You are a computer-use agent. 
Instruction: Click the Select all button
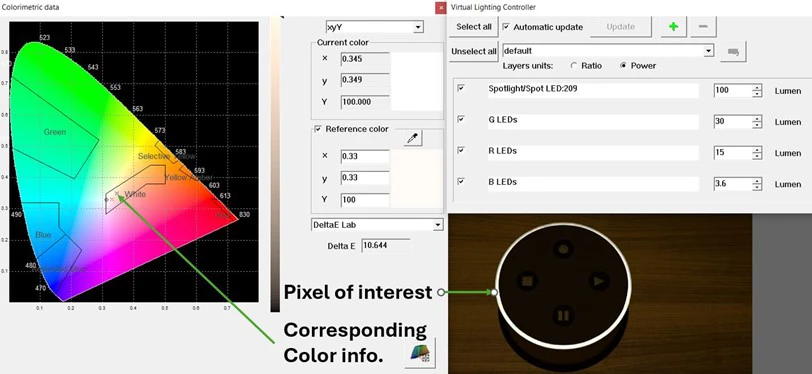(x=473, y=27)
